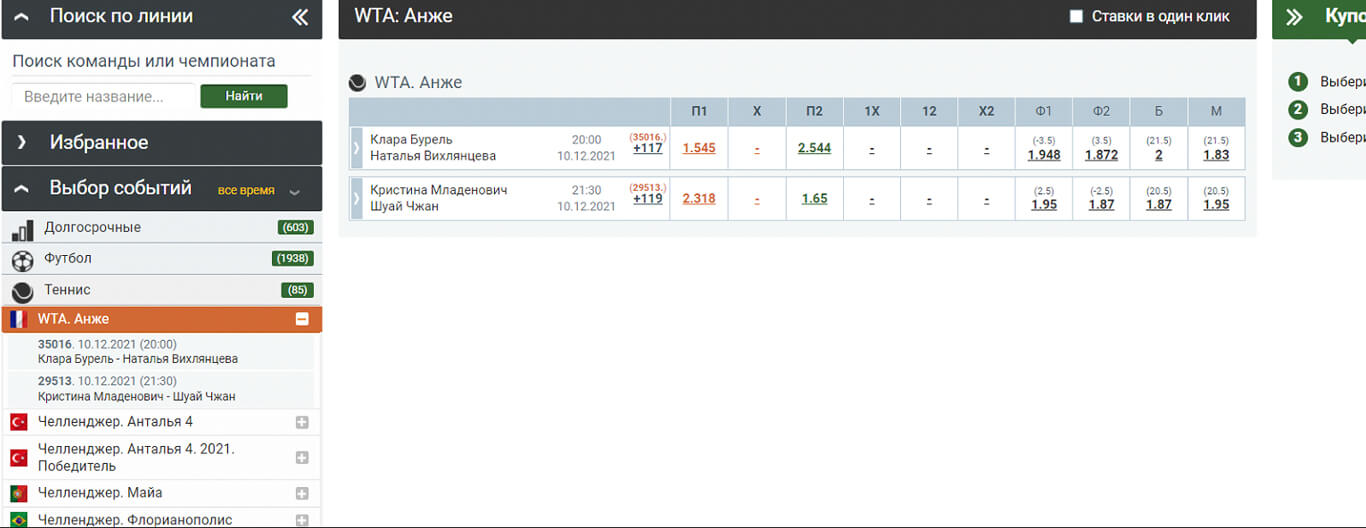Click the П1 column header

(699, 111)
